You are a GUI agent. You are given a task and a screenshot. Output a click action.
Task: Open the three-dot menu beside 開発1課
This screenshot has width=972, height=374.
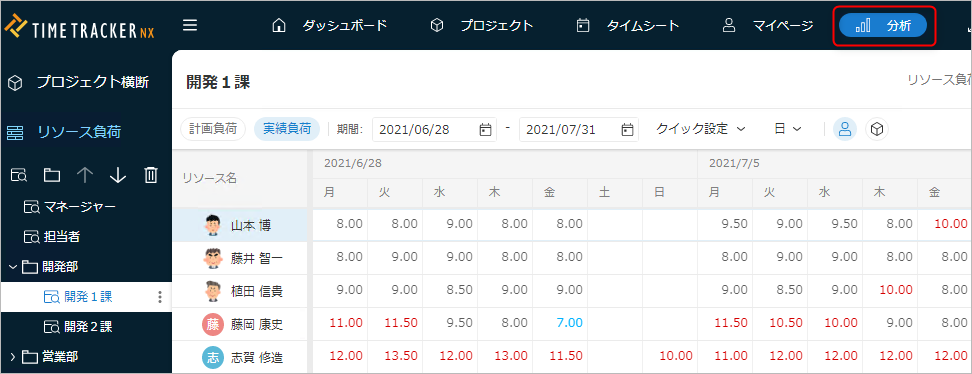pos(161,297)
